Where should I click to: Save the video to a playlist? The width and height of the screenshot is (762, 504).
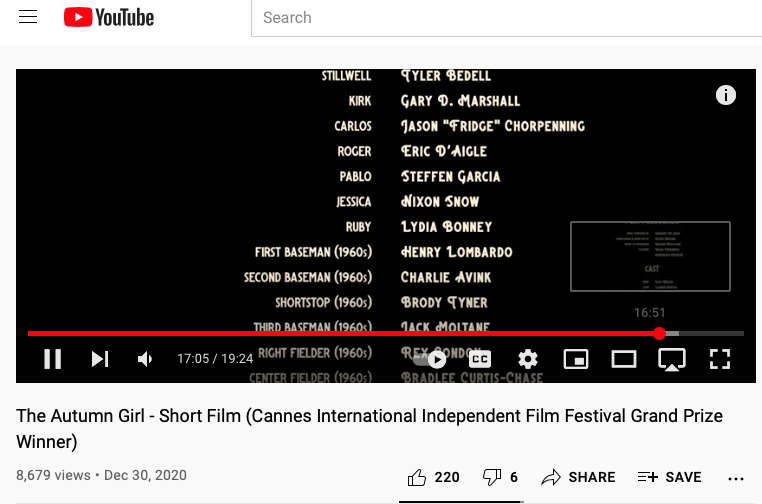pos(669,477)
